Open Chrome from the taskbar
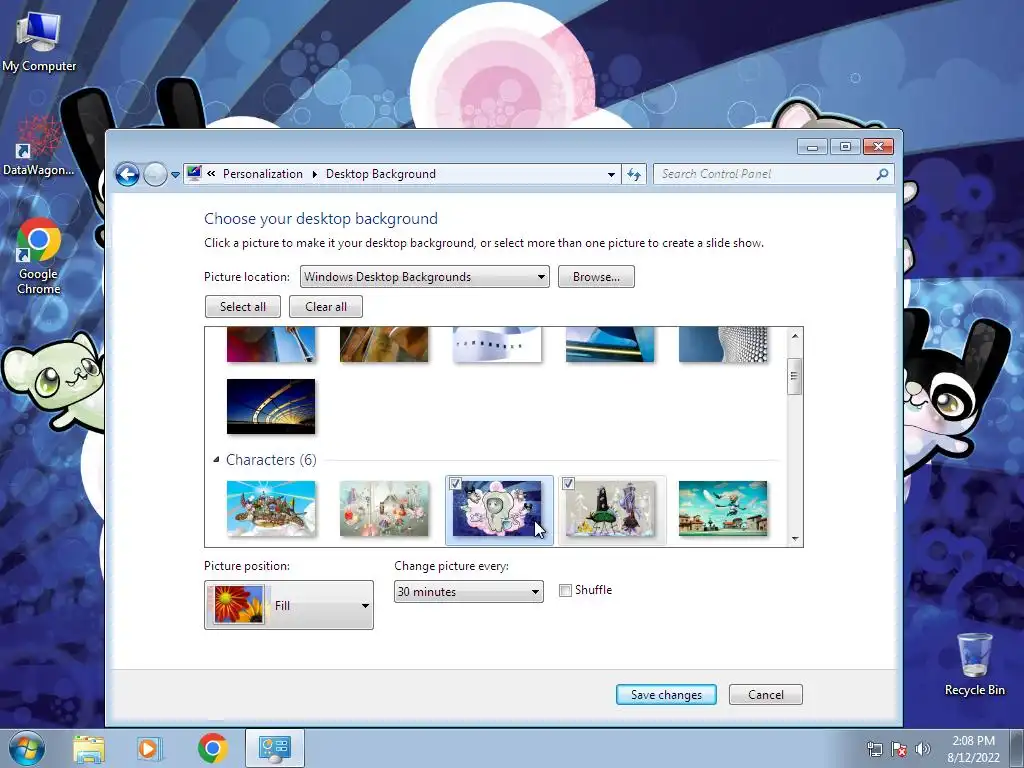 (x=212, y=748)
